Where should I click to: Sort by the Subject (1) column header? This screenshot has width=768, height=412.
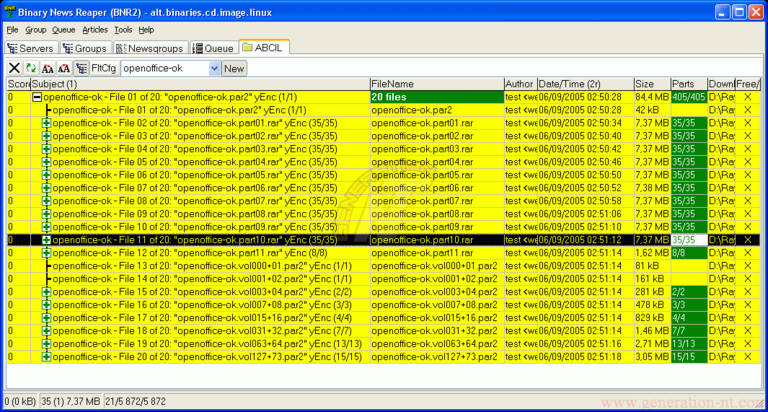click(x=200, y=84)
